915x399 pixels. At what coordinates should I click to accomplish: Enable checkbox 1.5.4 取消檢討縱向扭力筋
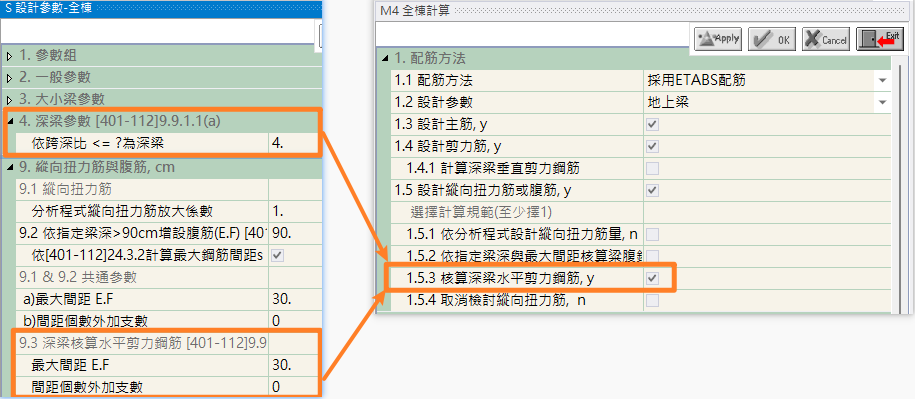652,301
